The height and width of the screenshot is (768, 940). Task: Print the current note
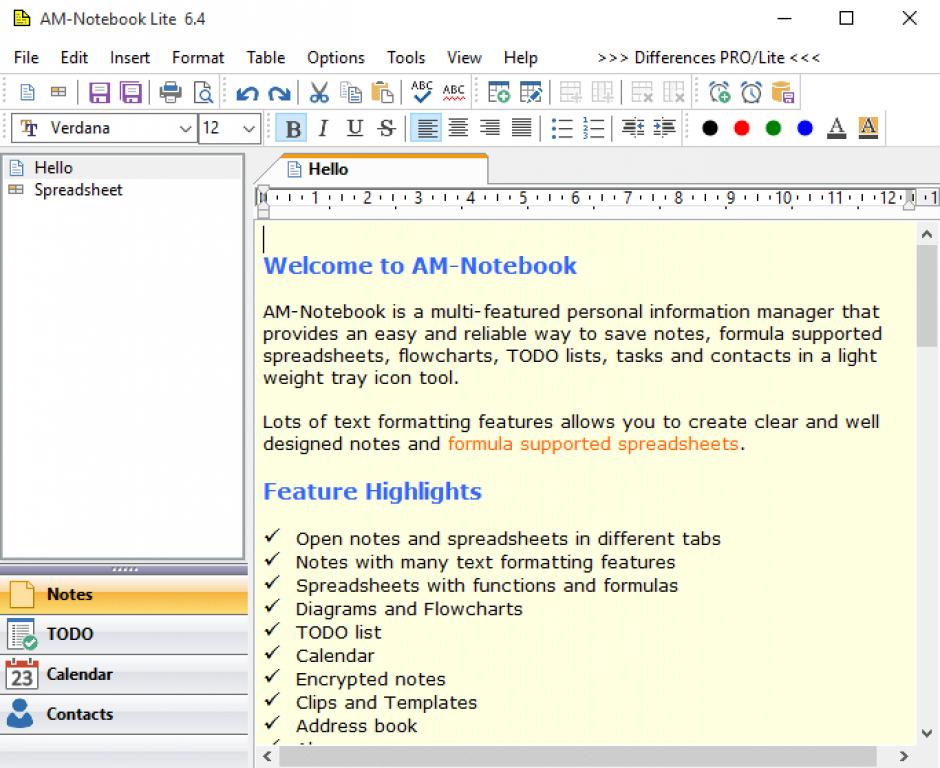171,92
